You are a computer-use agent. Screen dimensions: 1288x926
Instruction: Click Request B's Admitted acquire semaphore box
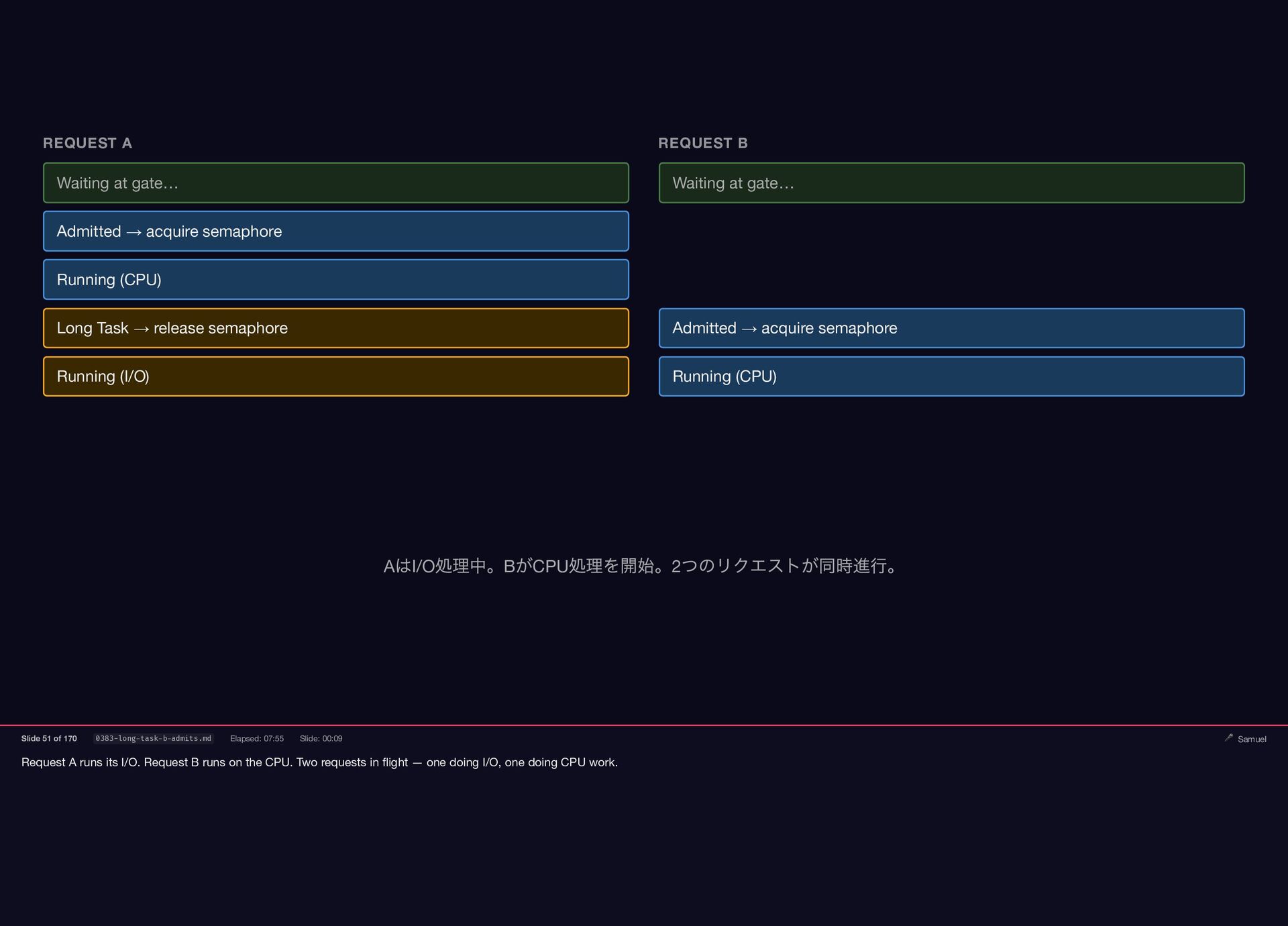[951, 328]
